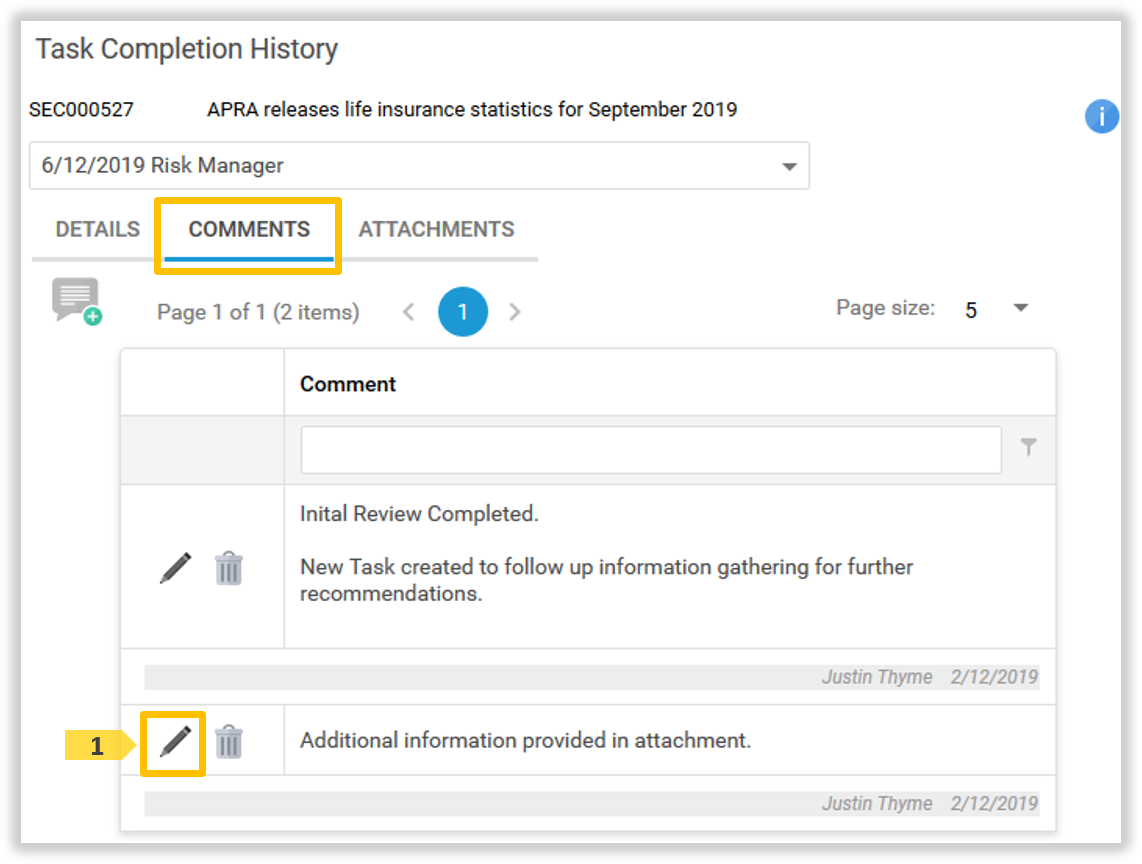Open the Attachments tab
This screenshot has height=864, width=1142.
[436, 230]
